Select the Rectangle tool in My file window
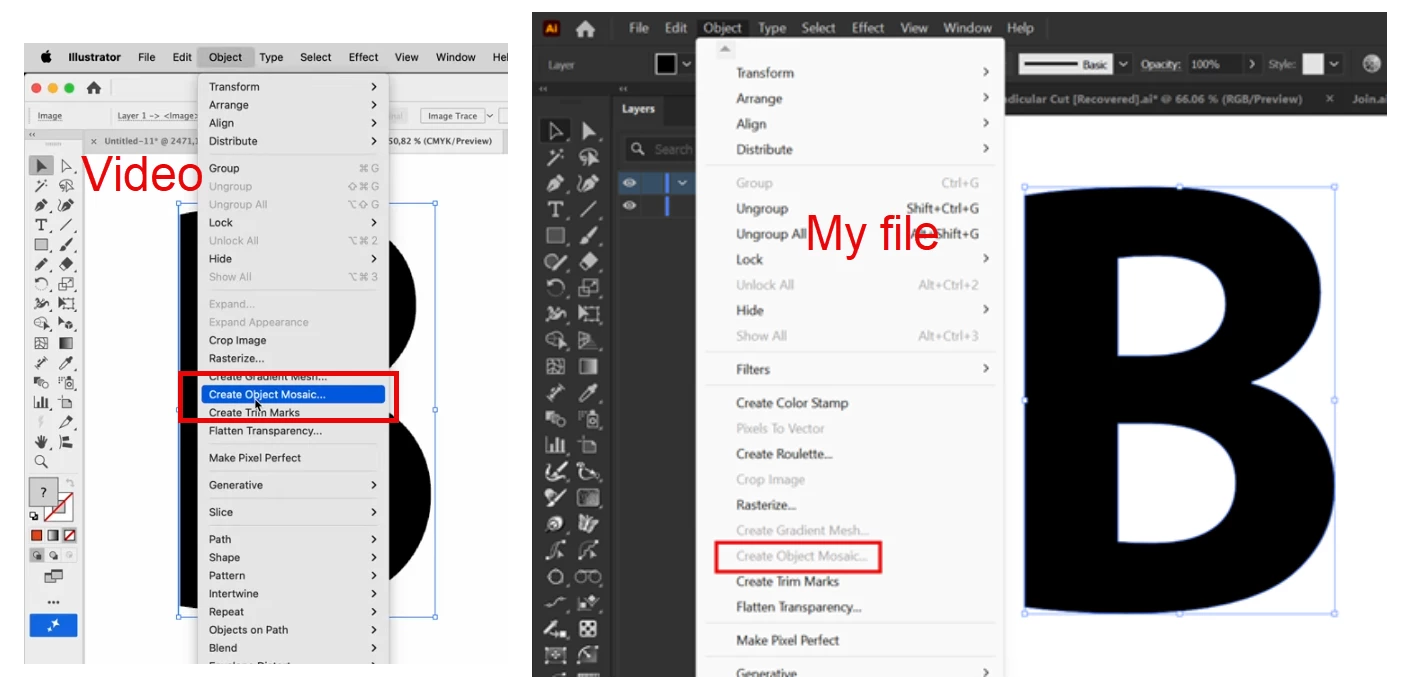1428x688 pixels. click(x=555, y=236)
